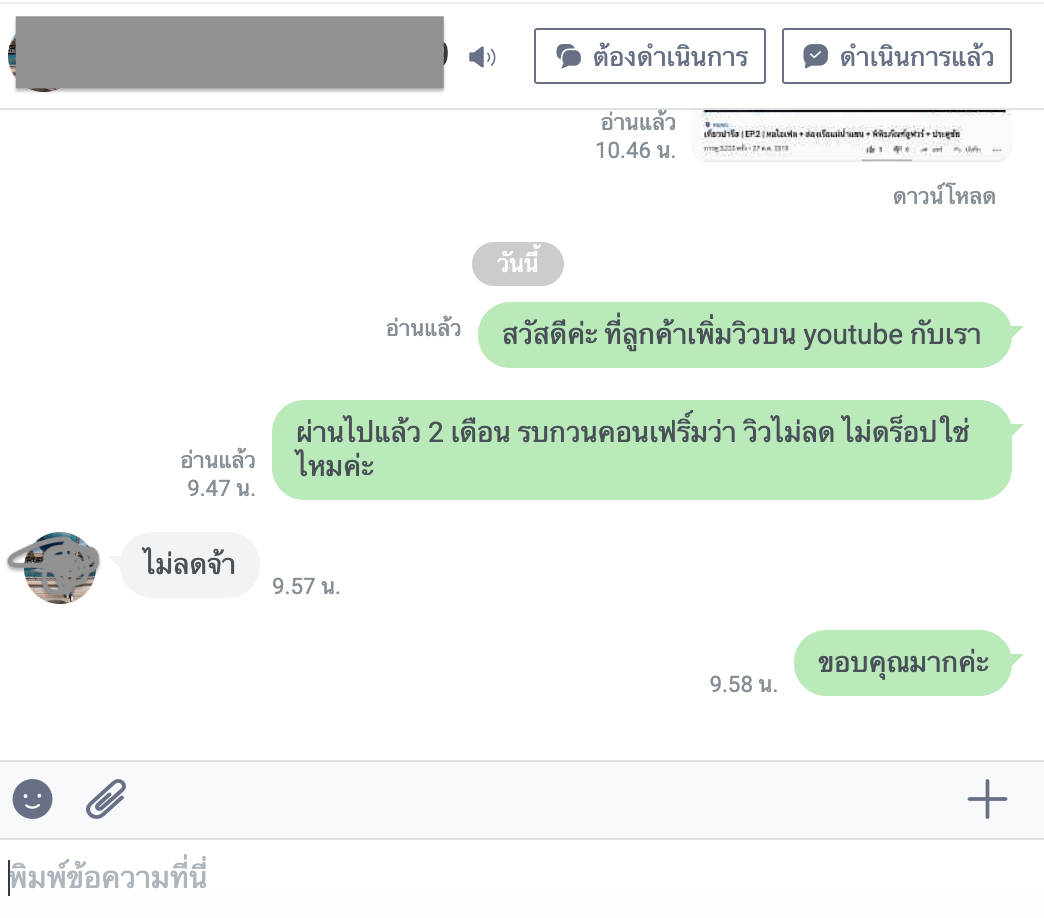Open the emoji sticker picker
The height and width of the screenshot is (918, 1044).
[x=32, y=799]
